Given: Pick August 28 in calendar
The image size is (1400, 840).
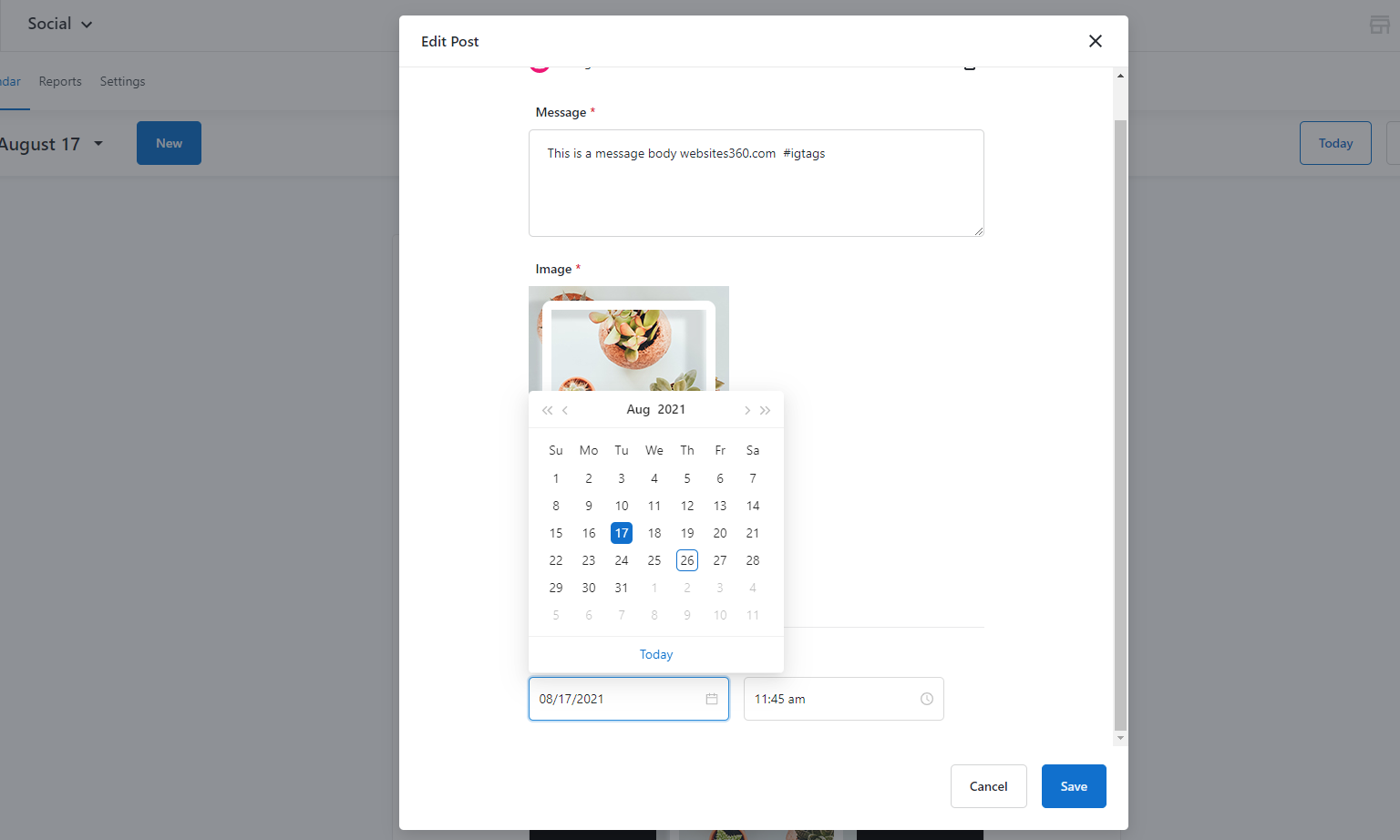Looking at the screenshot, I should click(x=753, y=560).
